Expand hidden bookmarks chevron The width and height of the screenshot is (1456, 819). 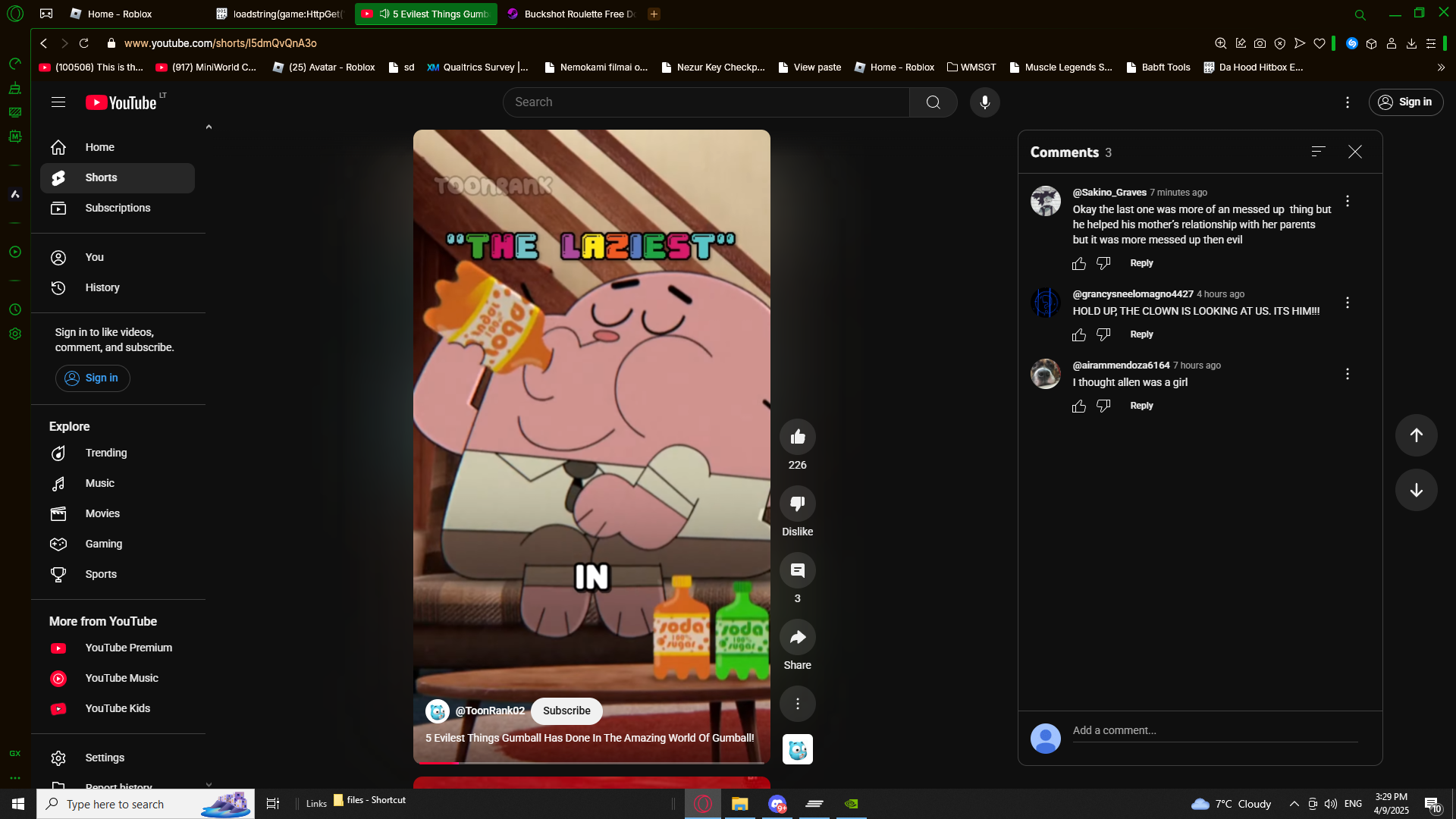tap(1441, 67)
